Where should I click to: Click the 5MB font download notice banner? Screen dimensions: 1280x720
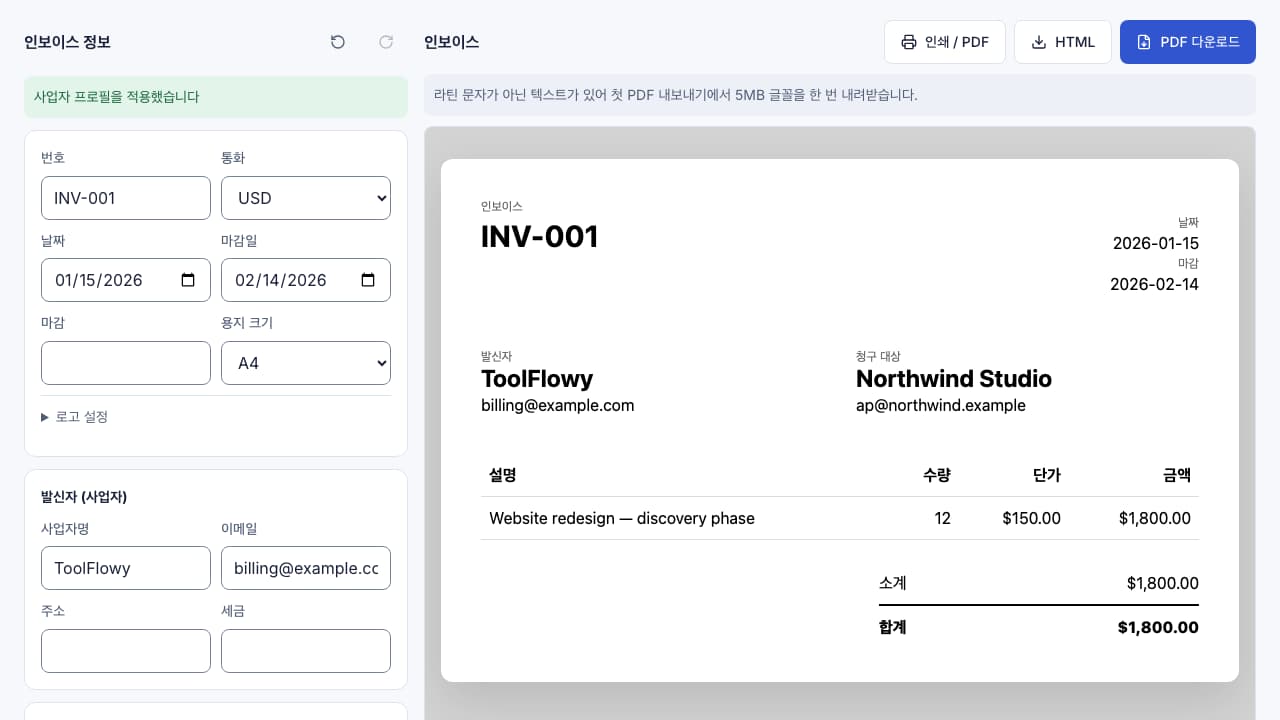tap(840, 95)
